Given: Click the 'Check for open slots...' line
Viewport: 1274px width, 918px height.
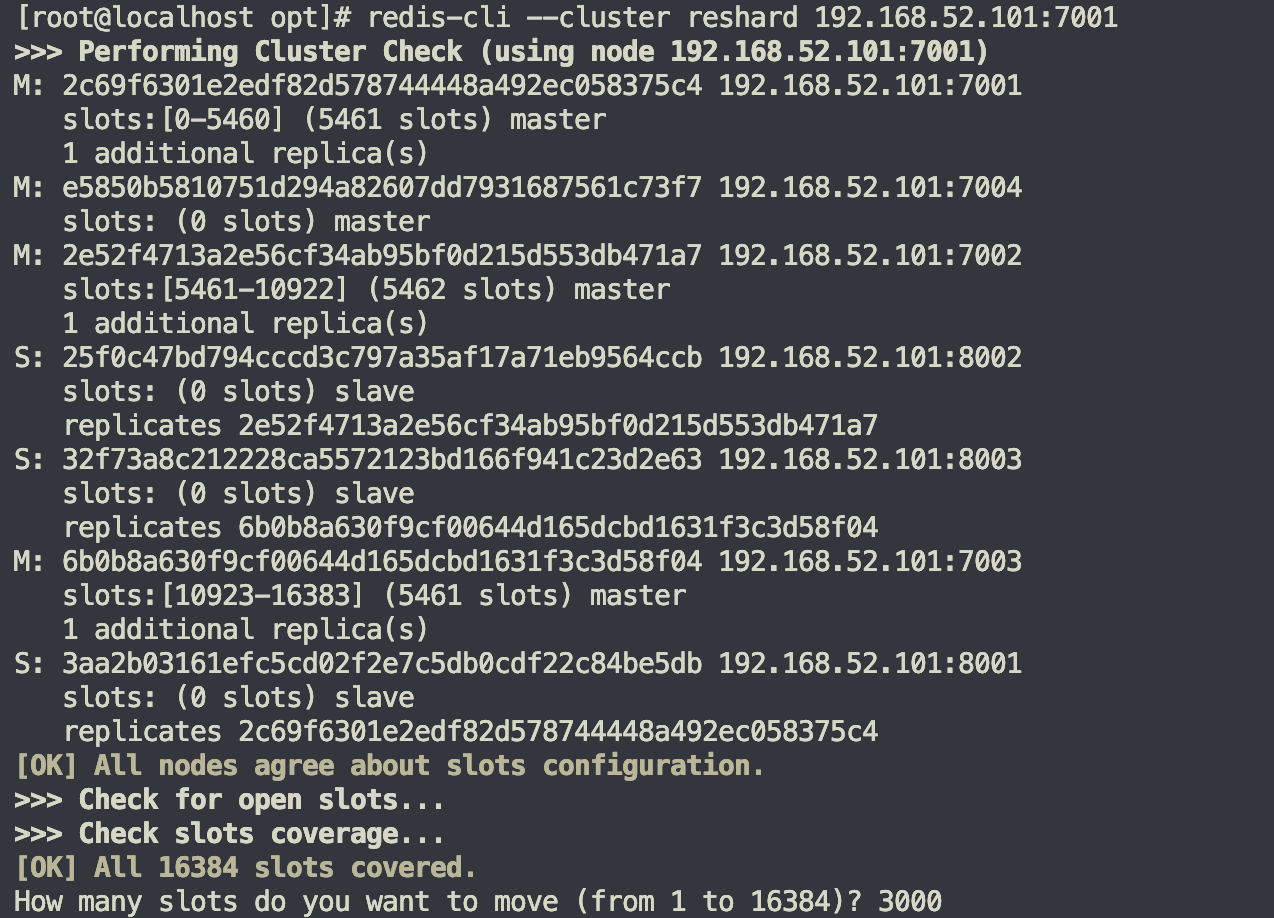Looking at the screenshot, I should tap(230, 799).
